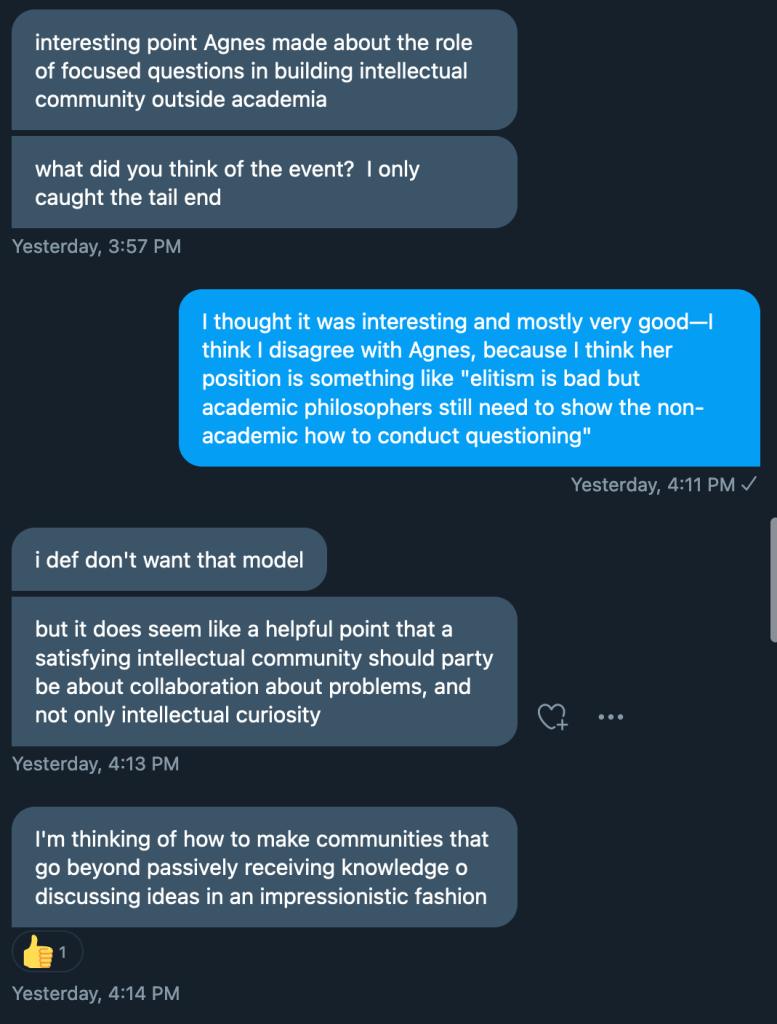Click the "Yesterday, 4:13 PM" timestamp
The image size is (777, 1024).
click(x=95, y=764)
